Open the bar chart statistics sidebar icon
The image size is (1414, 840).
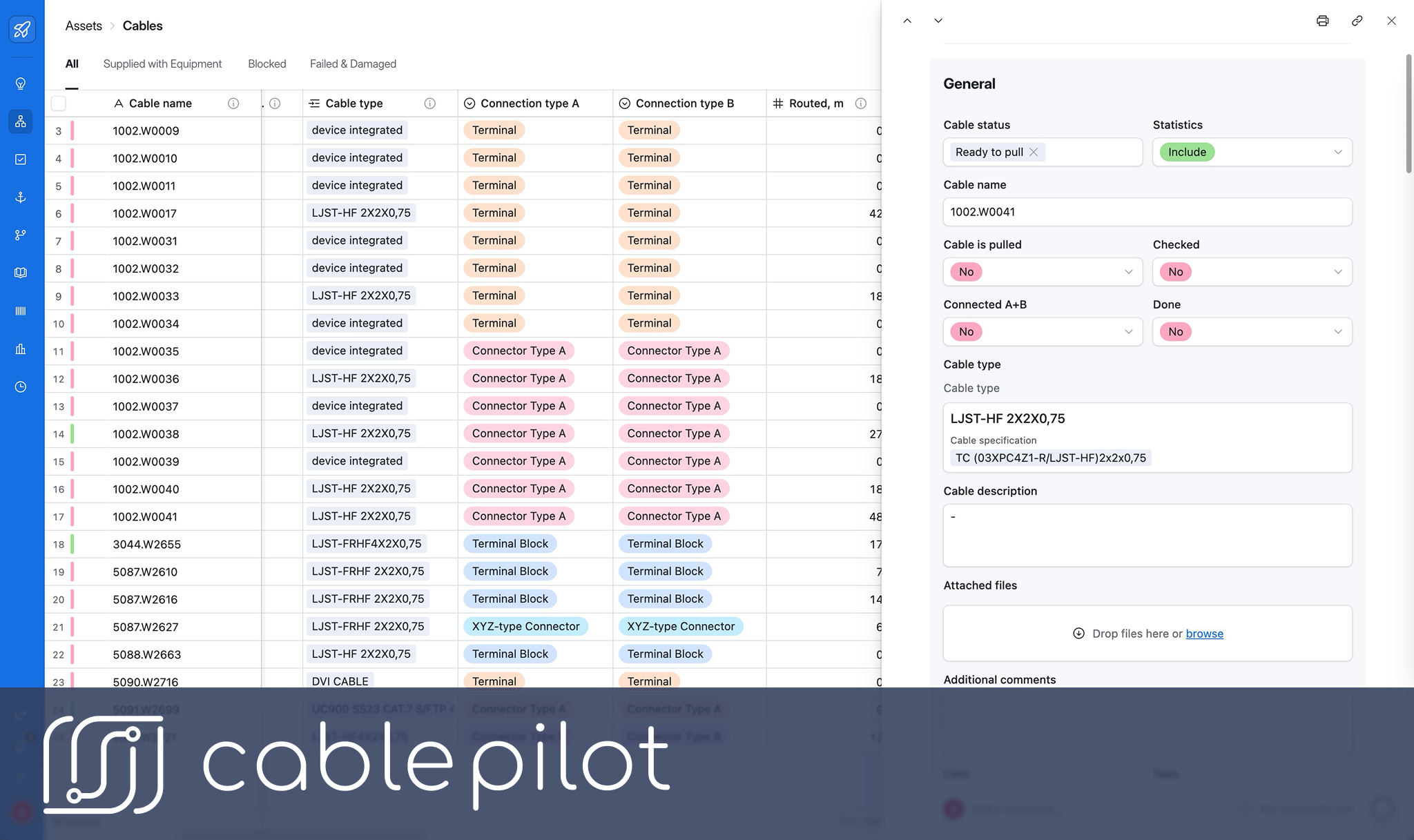pos(21,349)
